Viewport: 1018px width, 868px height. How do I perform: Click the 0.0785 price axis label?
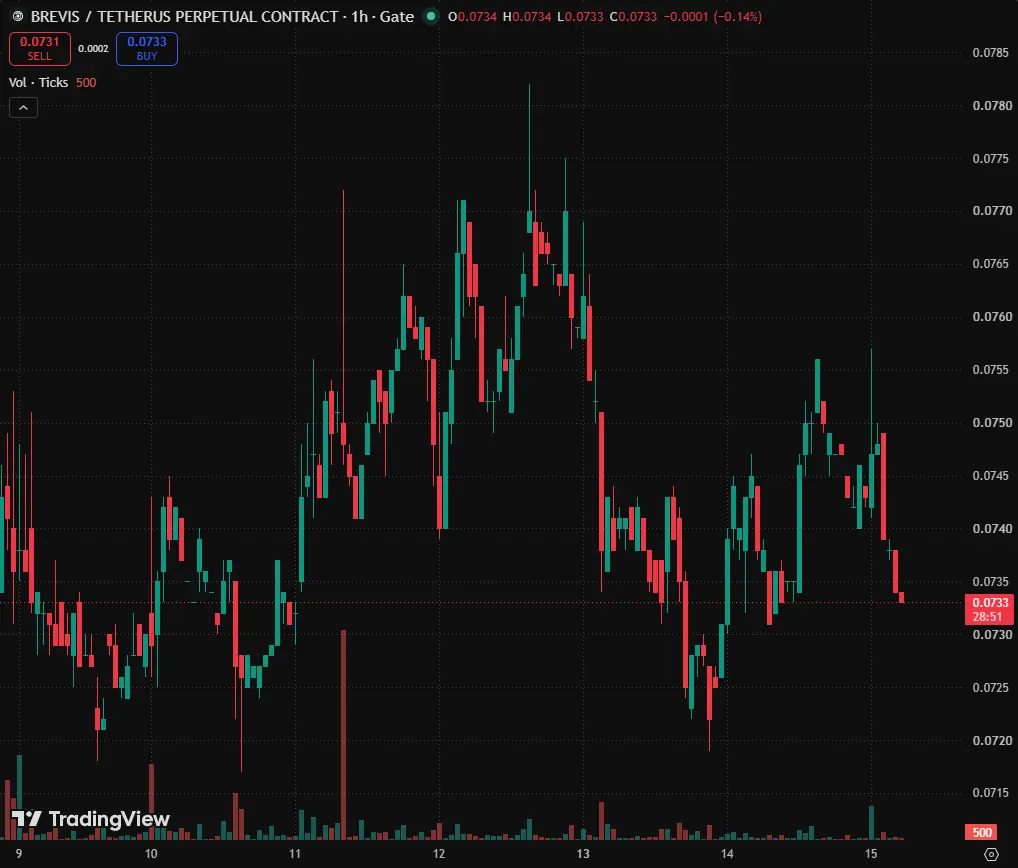click(991, 53)
